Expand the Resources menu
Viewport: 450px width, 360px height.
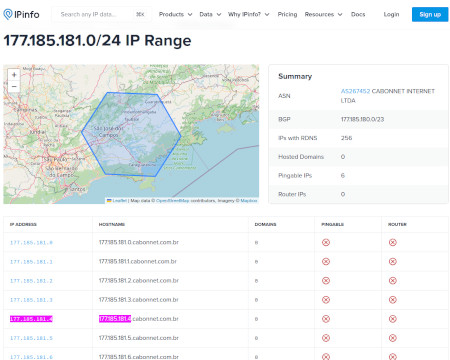tap(323, 14)
